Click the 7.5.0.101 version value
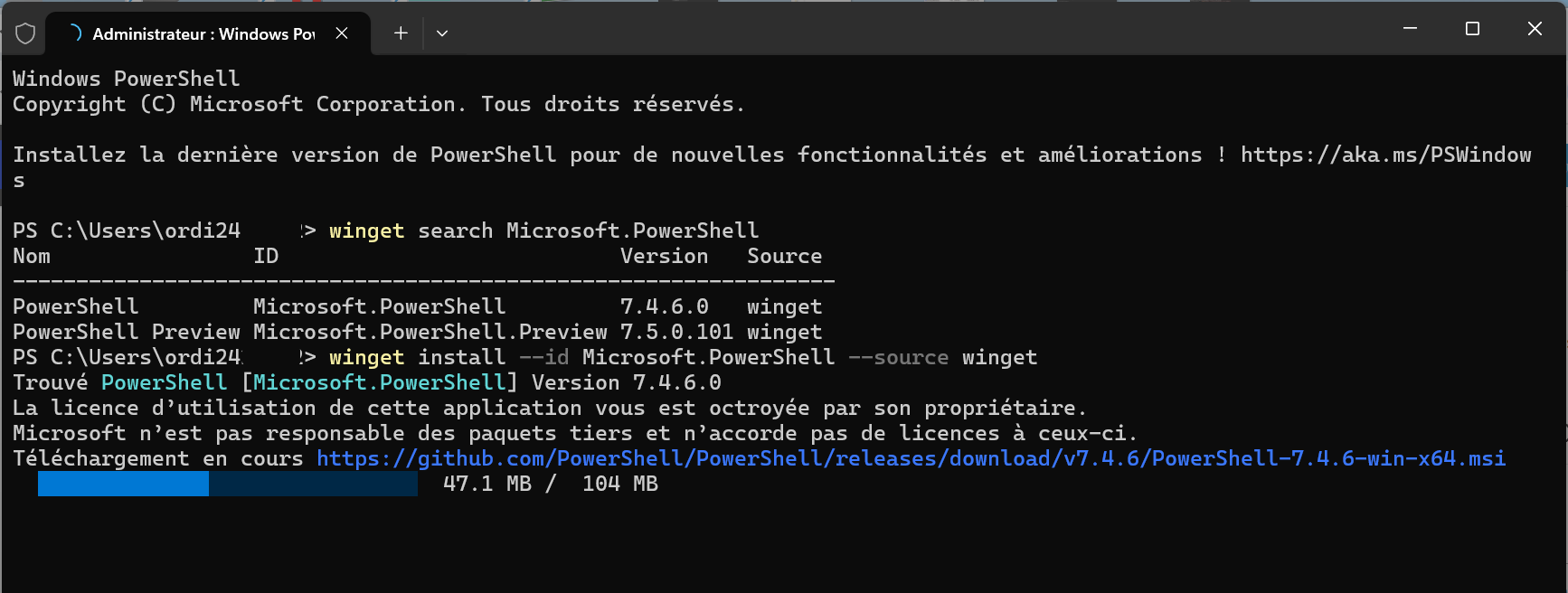This screenshot has height=593, width=1568. click(x=676, y=332)
